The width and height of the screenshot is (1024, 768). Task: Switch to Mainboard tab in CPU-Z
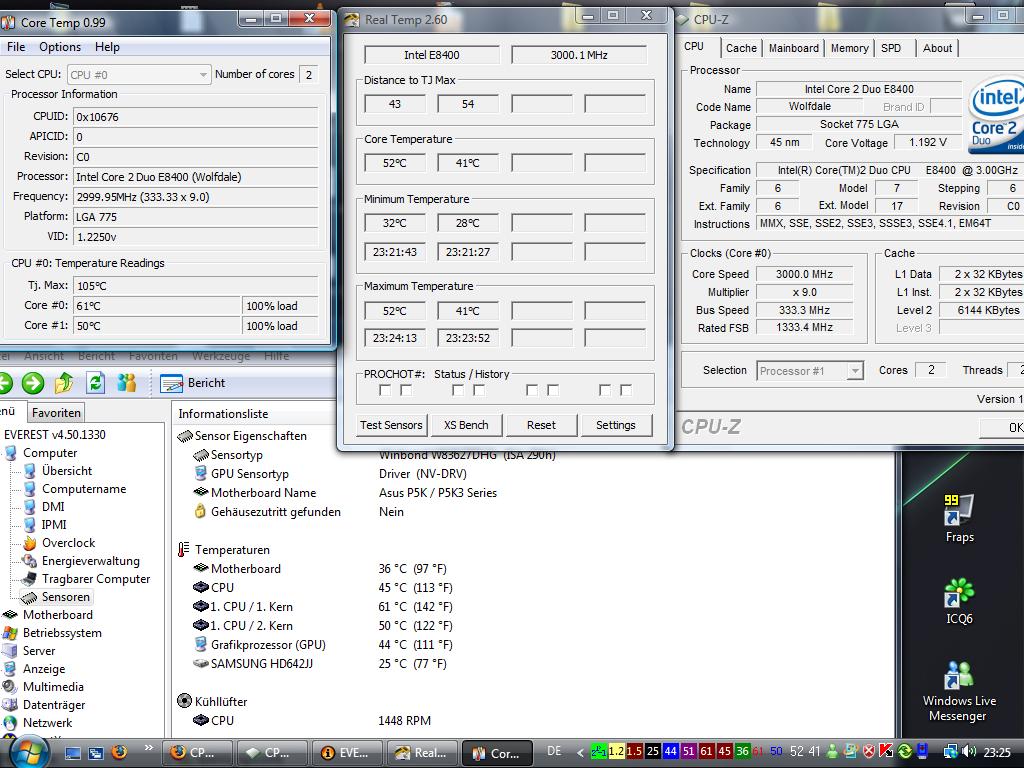(x=793, y=48)
